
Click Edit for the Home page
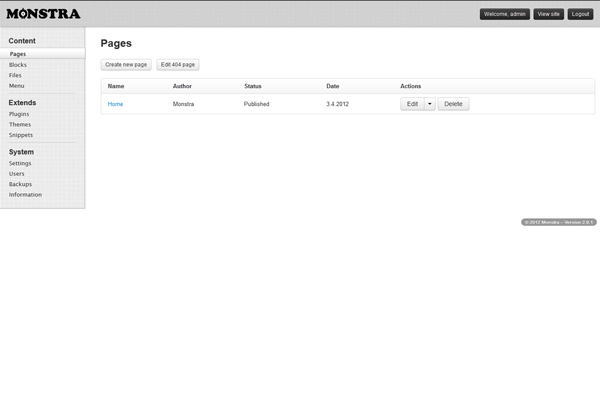(412, 104)
